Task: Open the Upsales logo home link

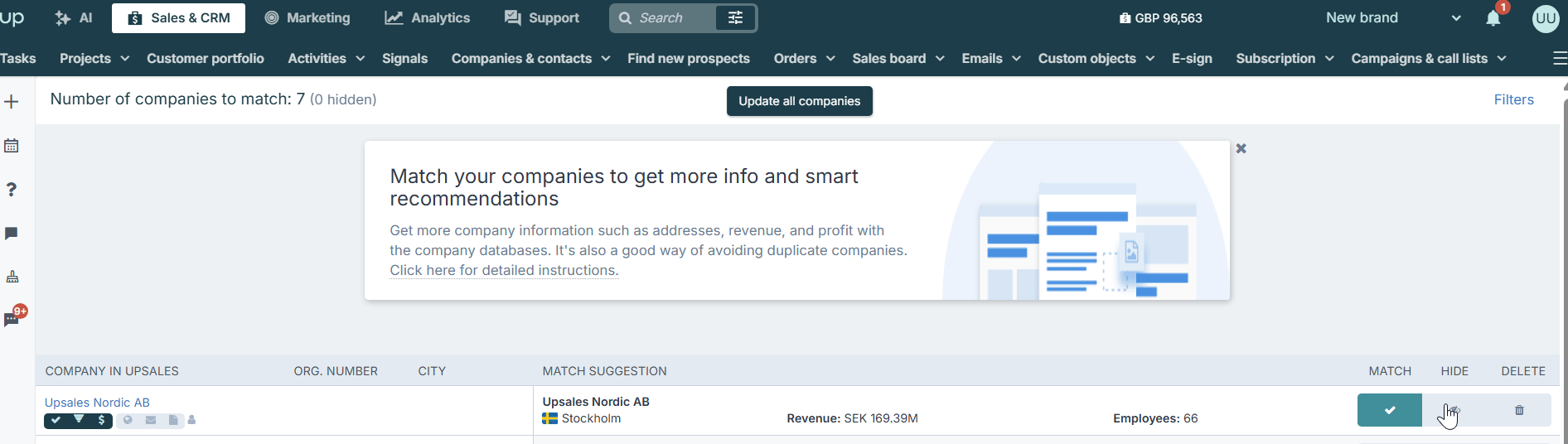Action: coord(12,17)
